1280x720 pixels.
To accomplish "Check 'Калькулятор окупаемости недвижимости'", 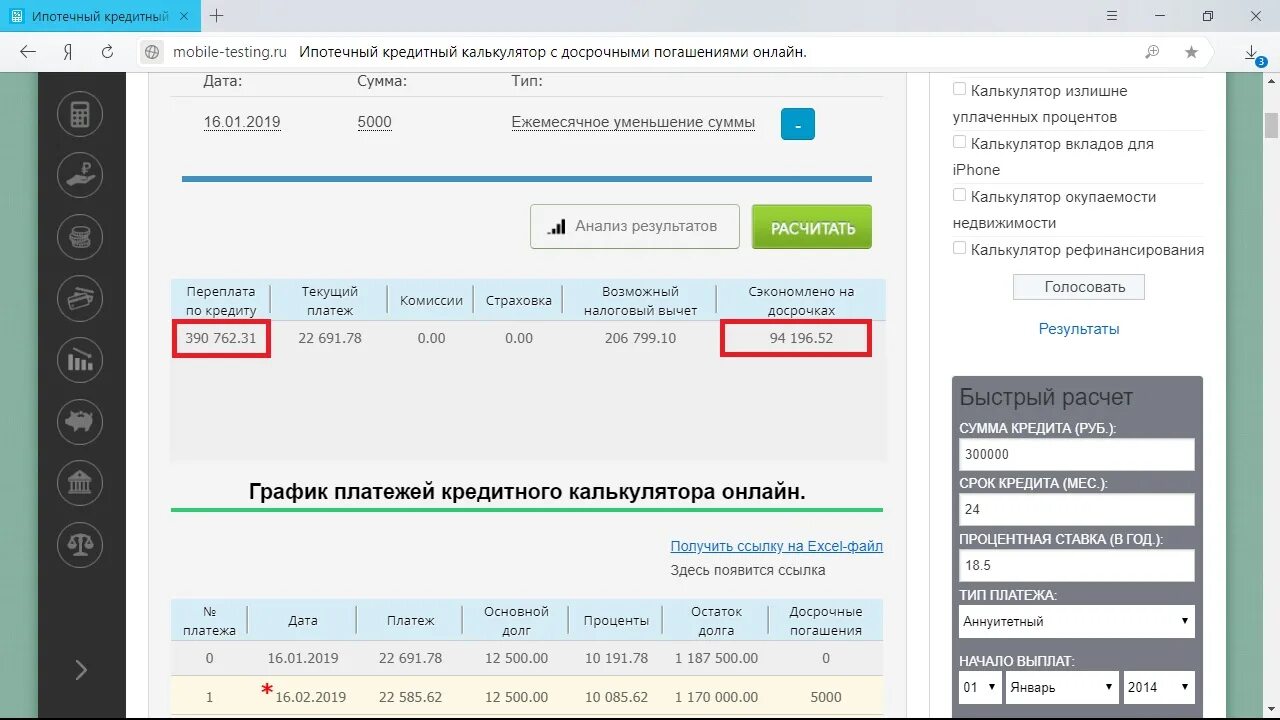I will click(959, 195).
